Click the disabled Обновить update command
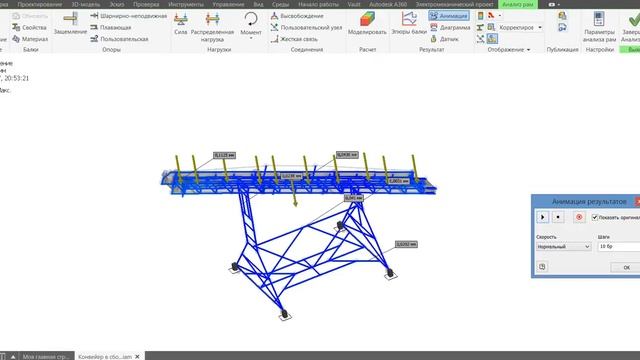640x360 pixels. coord(30,16)
